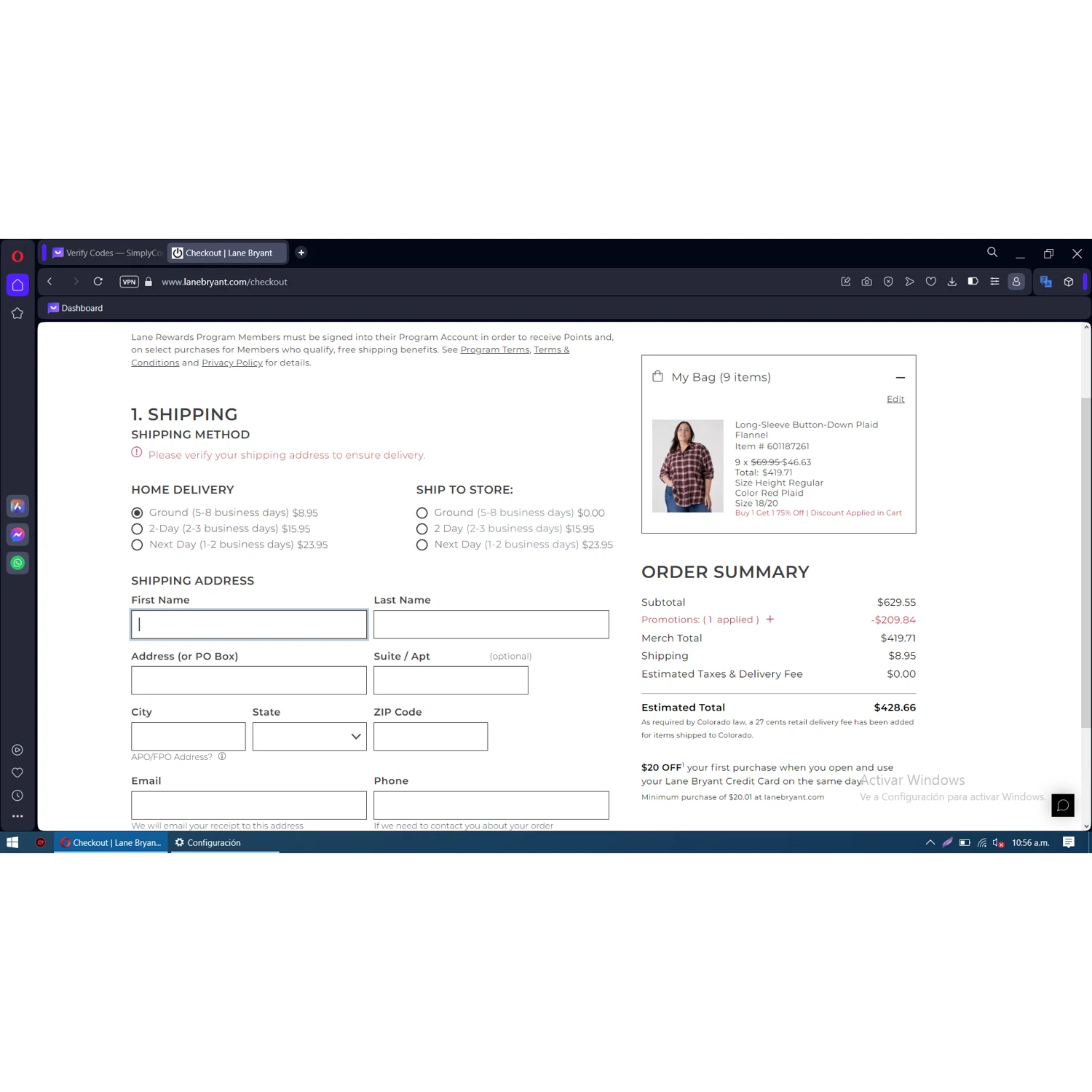Viewport: 1092px width, 1092px height.
Task: Click the heart save-to-bookmarks toolbar icon
Action: point(930,282)
